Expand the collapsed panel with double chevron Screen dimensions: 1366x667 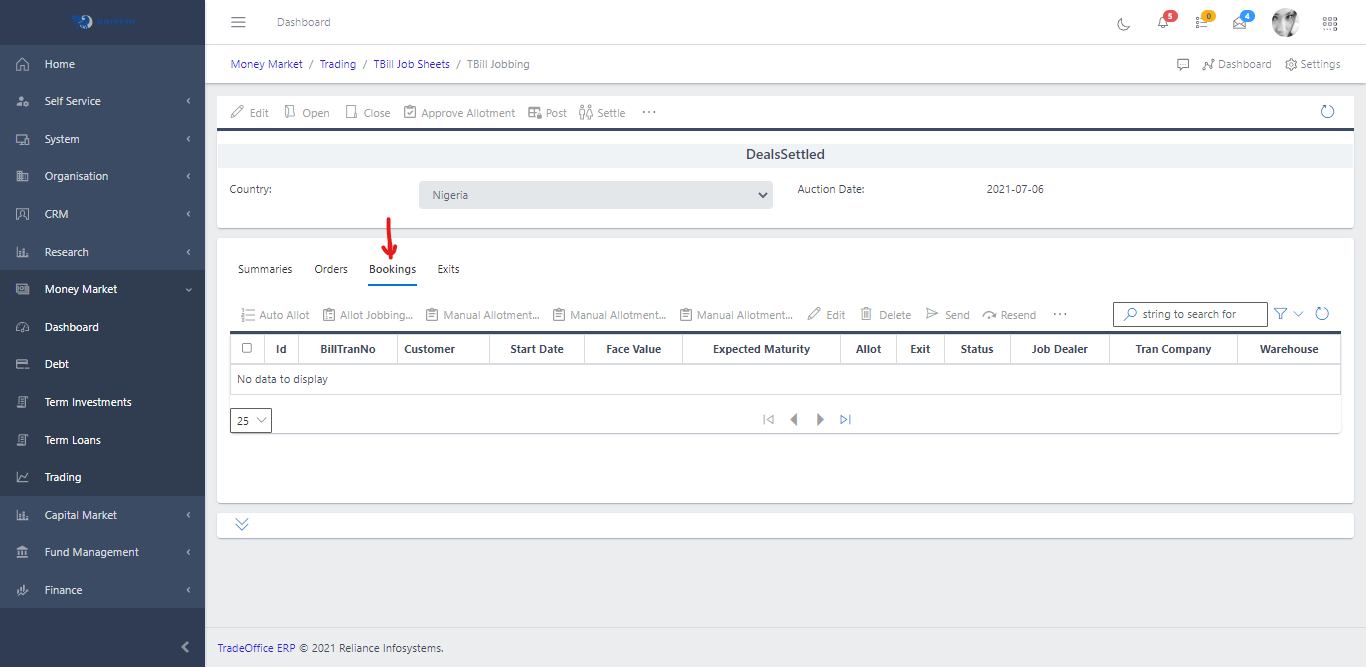242,525
